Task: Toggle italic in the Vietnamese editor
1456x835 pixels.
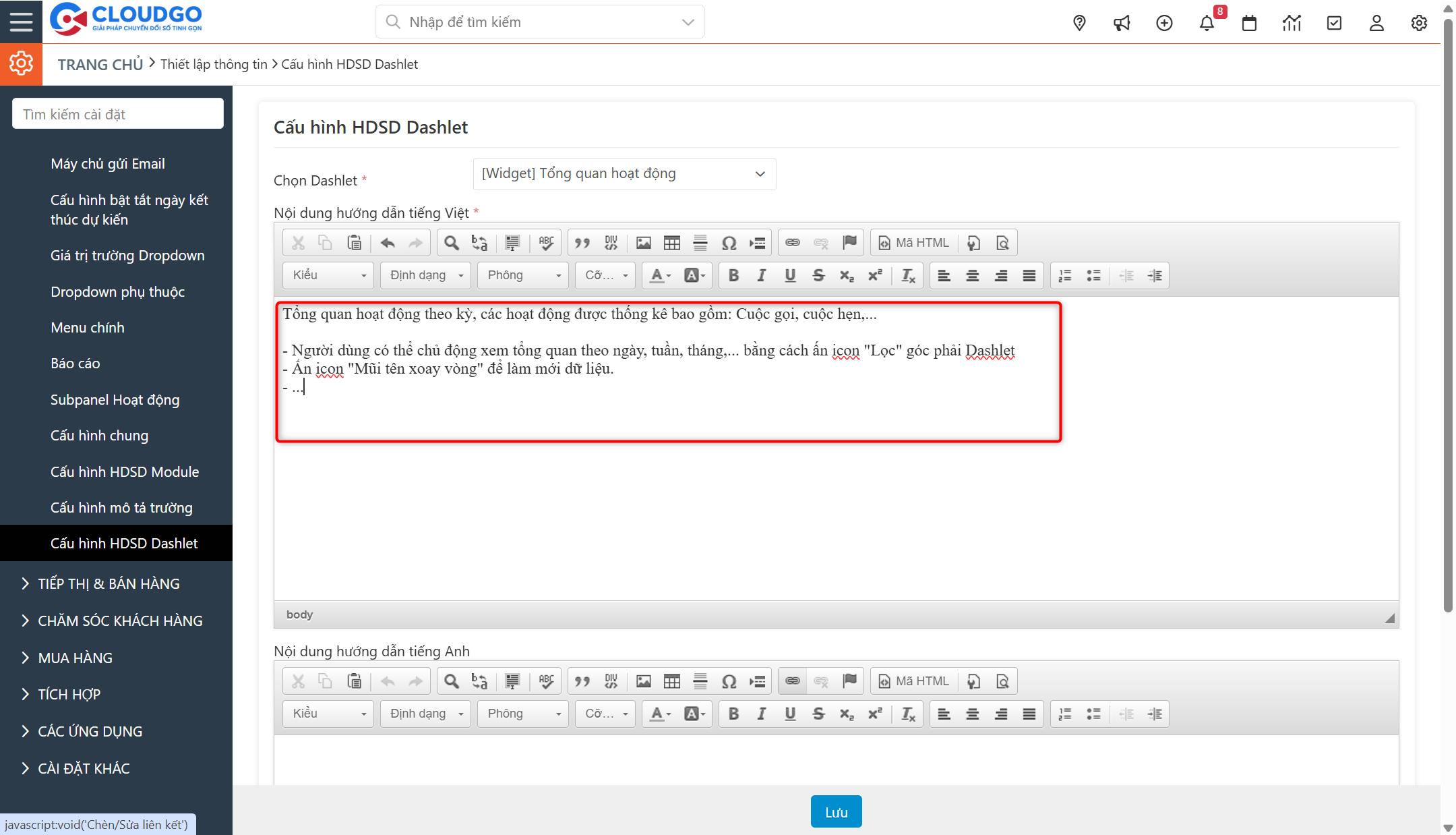Action: point(762,275)
